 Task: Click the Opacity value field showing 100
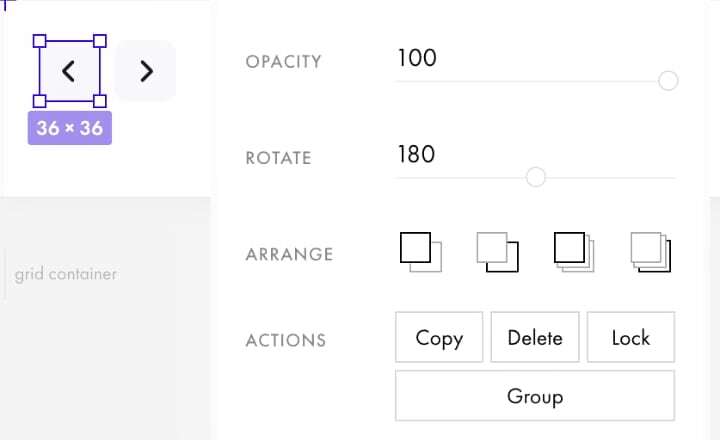point(417,58)
